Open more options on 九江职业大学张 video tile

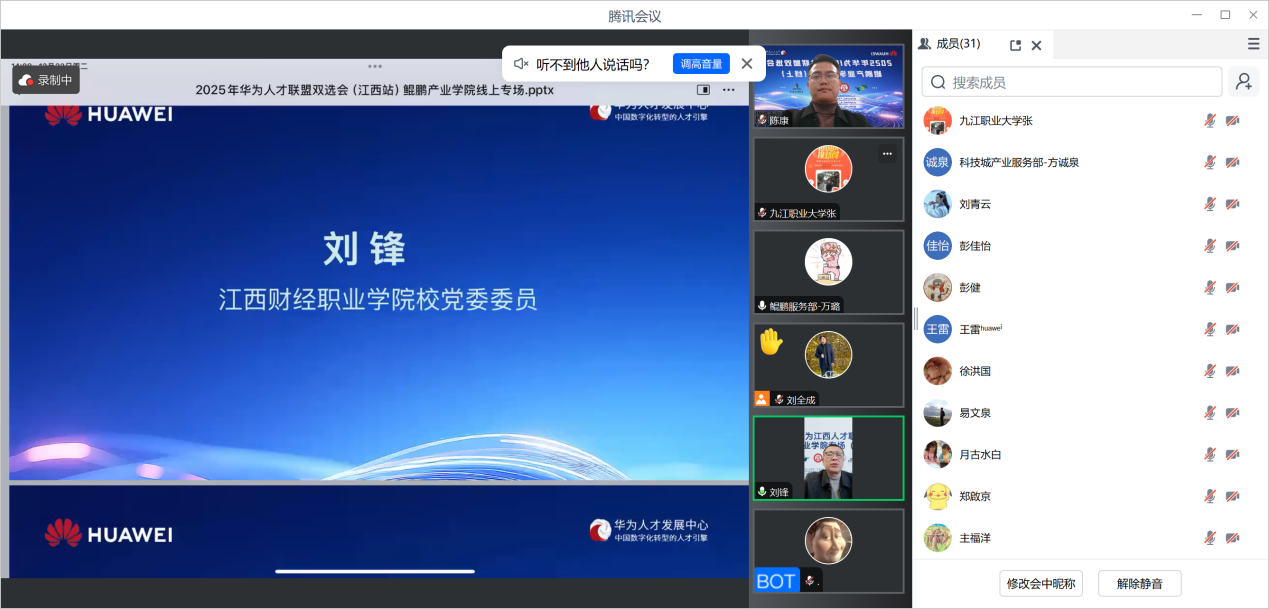pyautogui.click(x=886, y=154)
